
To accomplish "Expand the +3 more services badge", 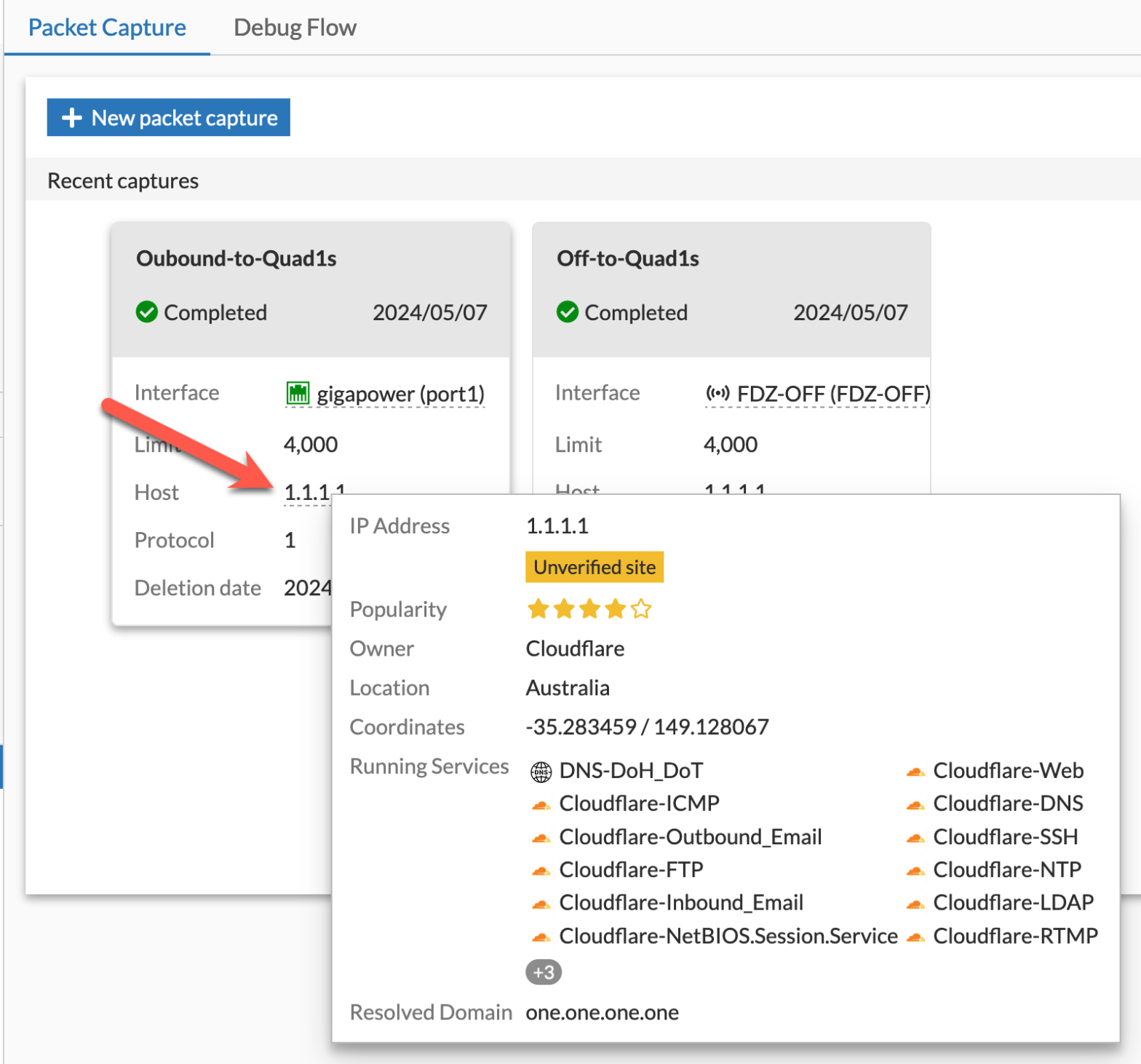I will 544,972.
